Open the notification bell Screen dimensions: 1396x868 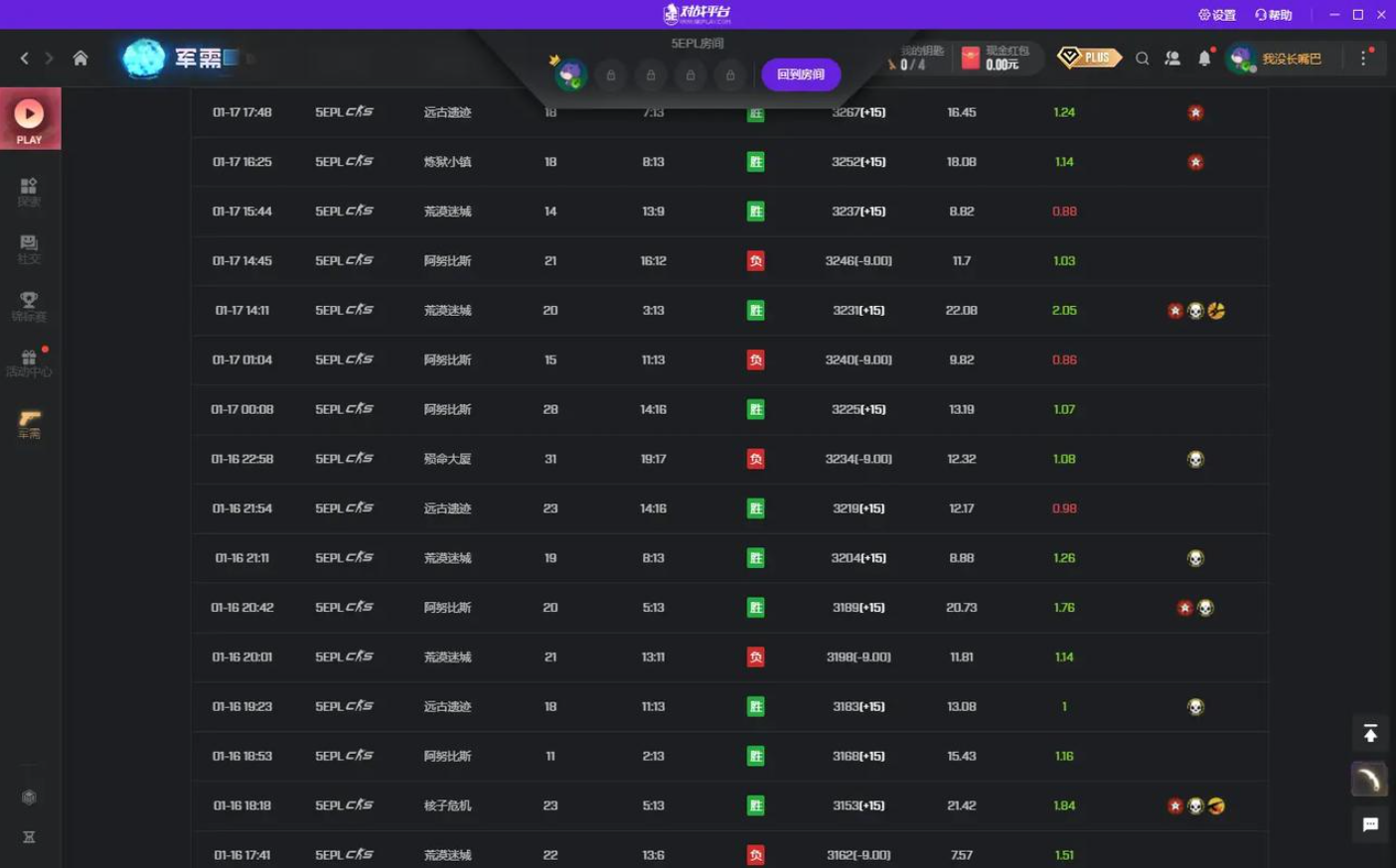[1204, 59]
